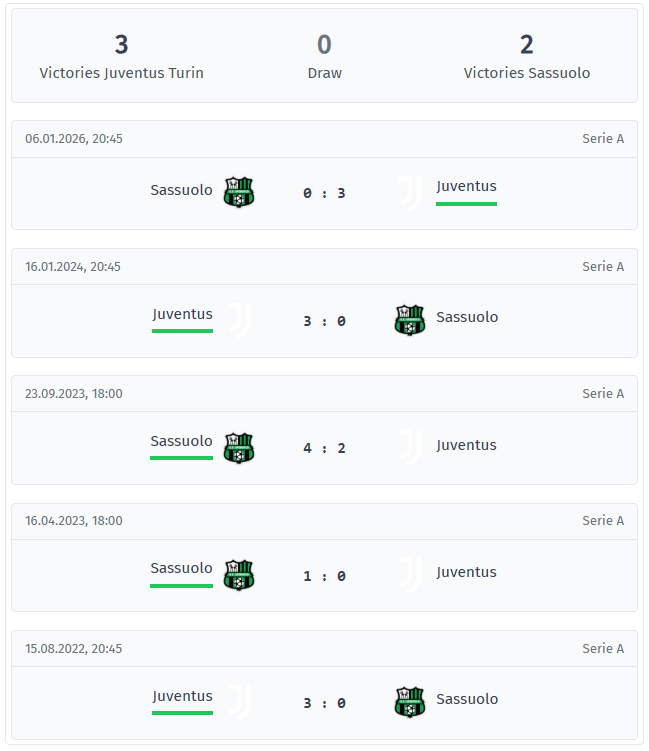Open the 4 : 2 match score
Viewport: 649px width, 751px height.
pyautogui.click(x=324, y=448)
